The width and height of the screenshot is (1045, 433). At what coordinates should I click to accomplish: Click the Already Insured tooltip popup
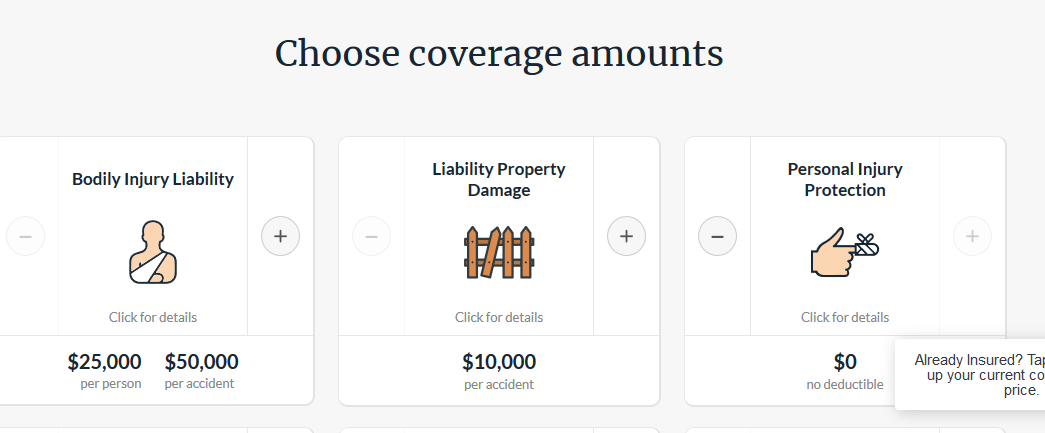(975, 375)
